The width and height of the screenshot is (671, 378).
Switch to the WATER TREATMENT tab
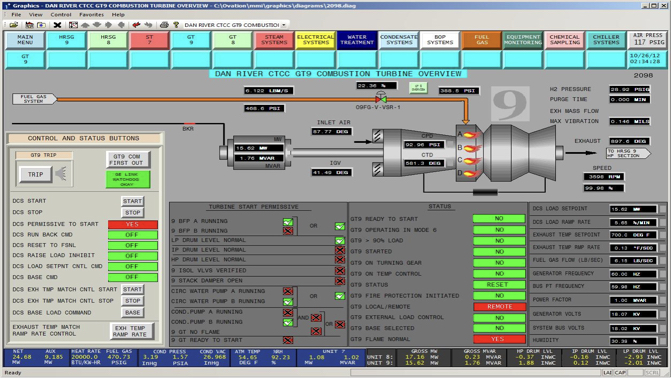(357, 40)
